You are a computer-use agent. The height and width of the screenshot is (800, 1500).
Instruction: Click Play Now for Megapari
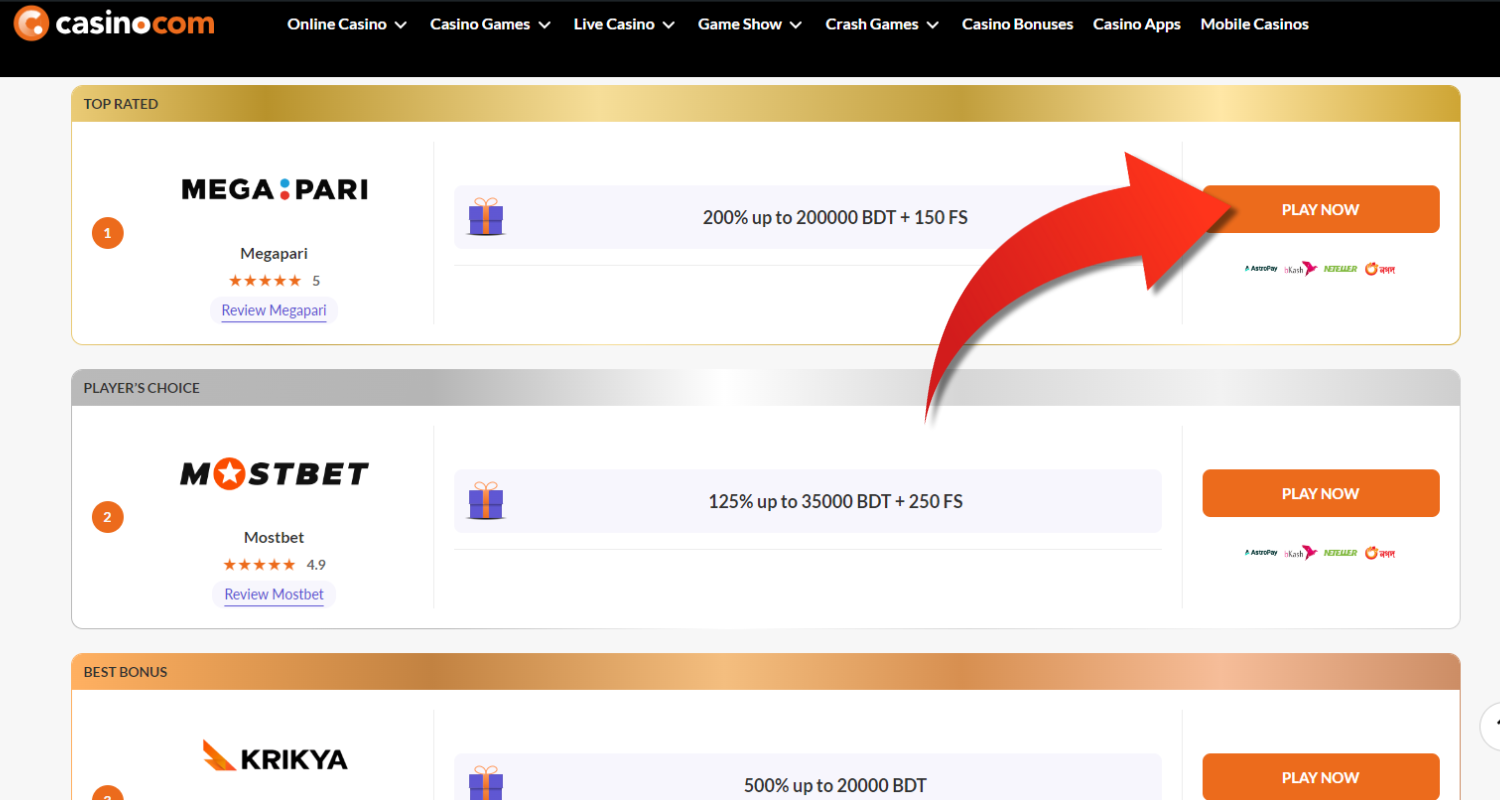[x=1320, y=209]
